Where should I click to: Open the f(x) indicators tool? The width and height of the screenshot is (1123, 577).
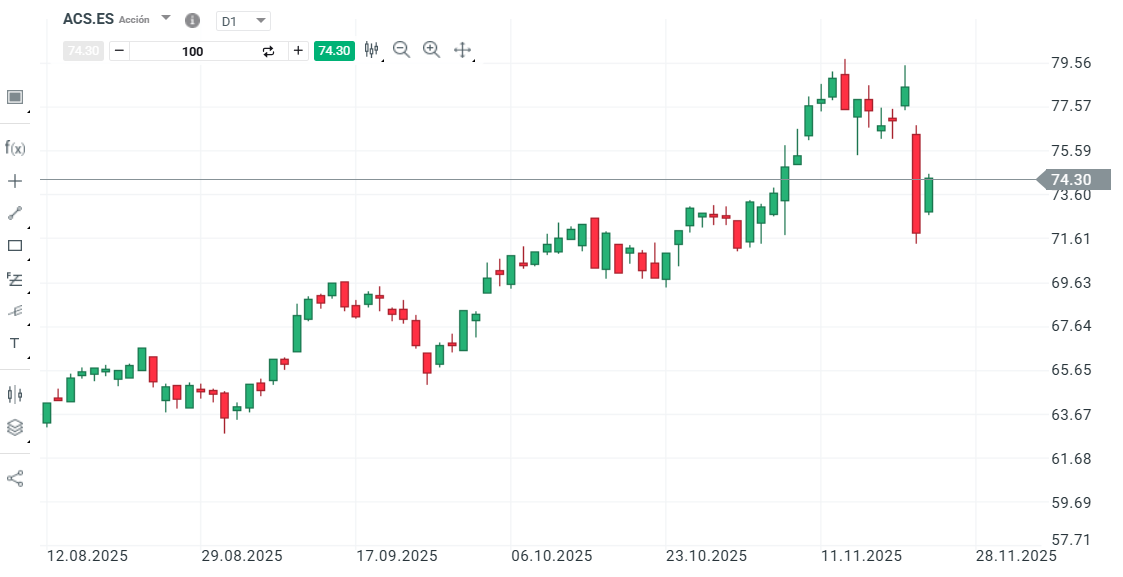click(15, 148)
